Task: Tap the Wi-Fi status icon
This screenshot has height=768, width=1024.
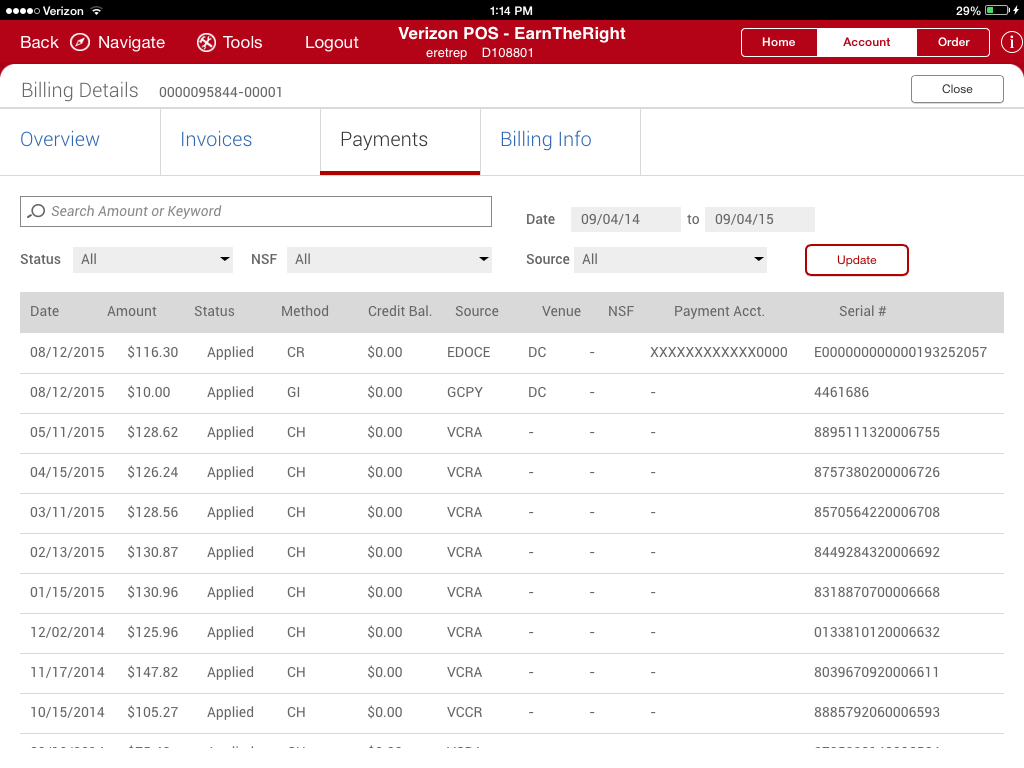Action: click(97, 10)
